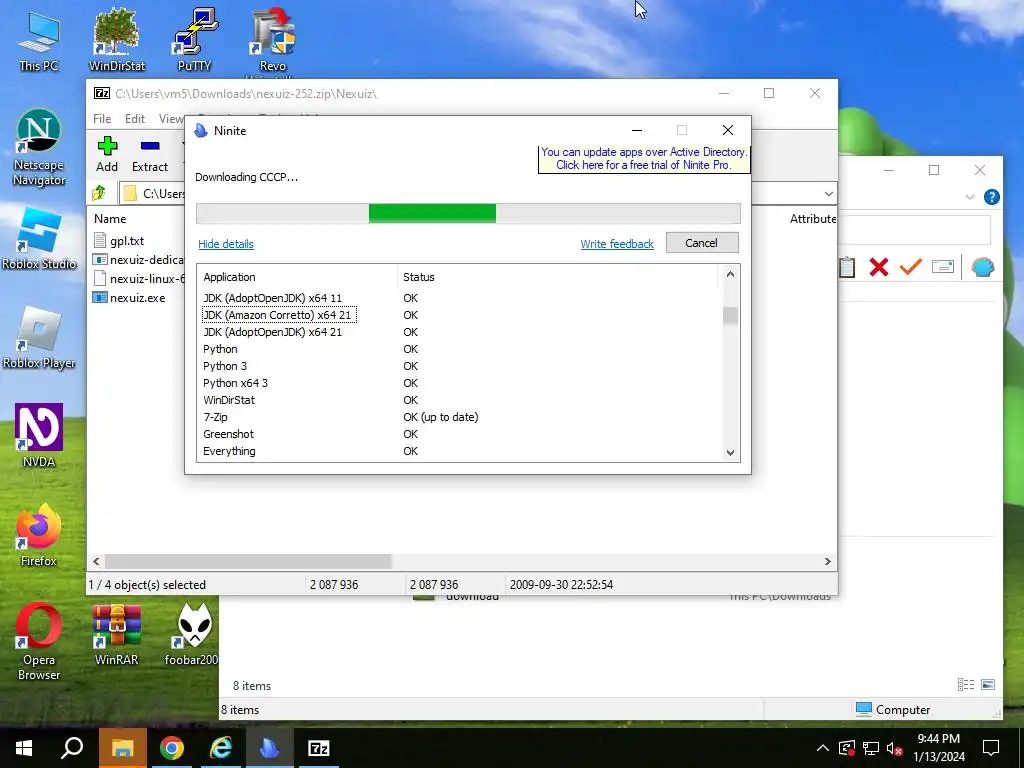Viewport: 1024px width, 768px height.
Task: Open PuTTY desktop shortcut
Action: point(195,41)
